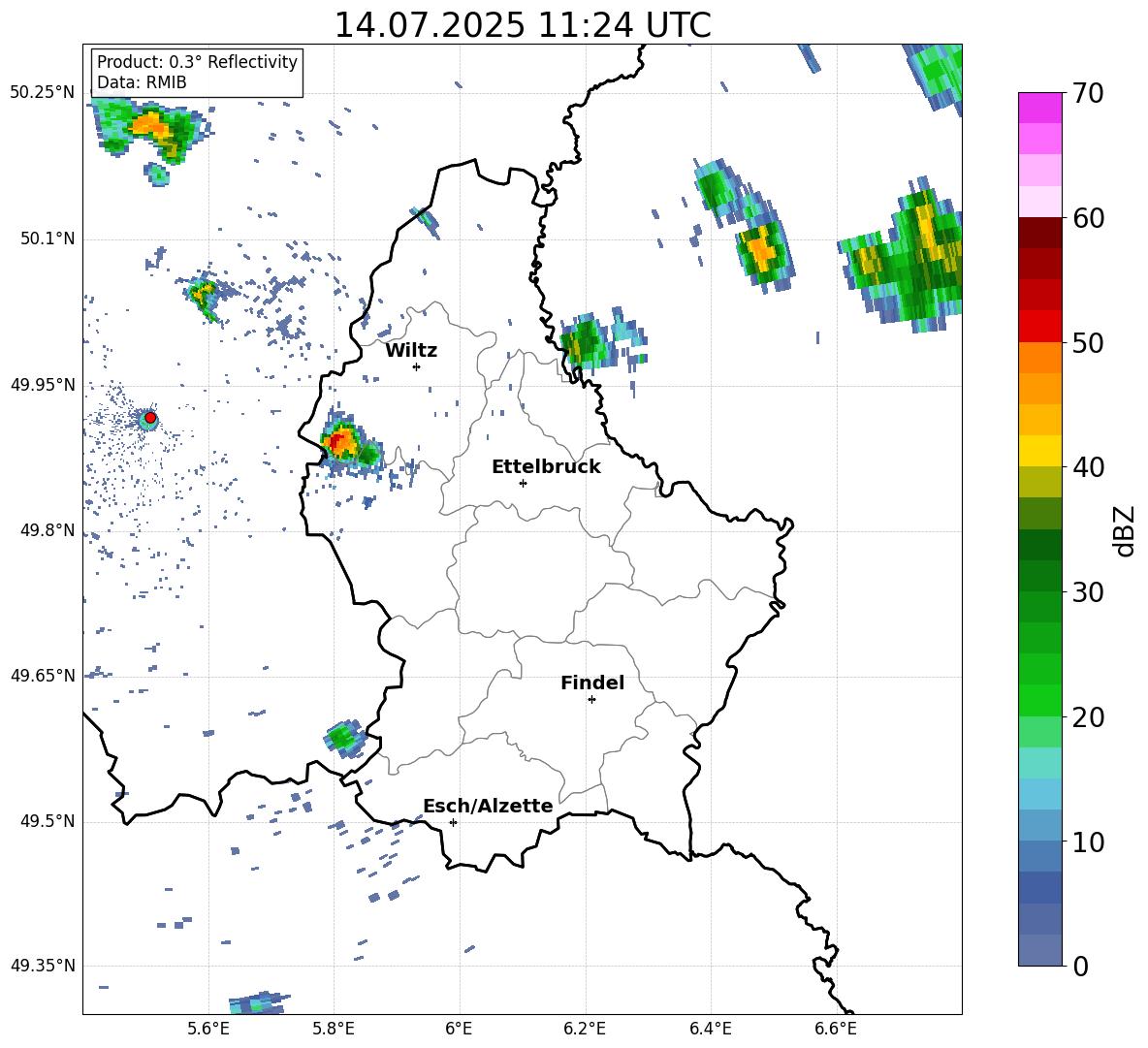Screen dimensions: 1148x1048
Task: Pick the magenta swatch atop the colorbar
Action: click(x=1039, y=109)
